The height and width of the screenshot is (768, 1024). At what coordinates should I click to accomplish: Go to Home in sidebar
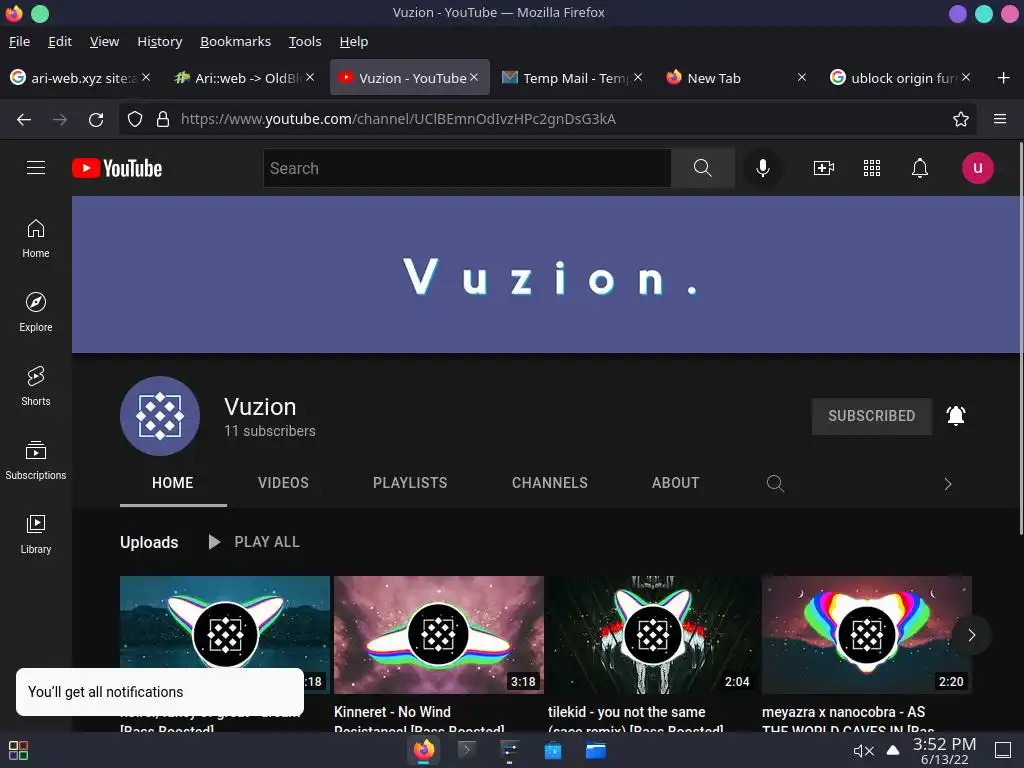point(36,238)
